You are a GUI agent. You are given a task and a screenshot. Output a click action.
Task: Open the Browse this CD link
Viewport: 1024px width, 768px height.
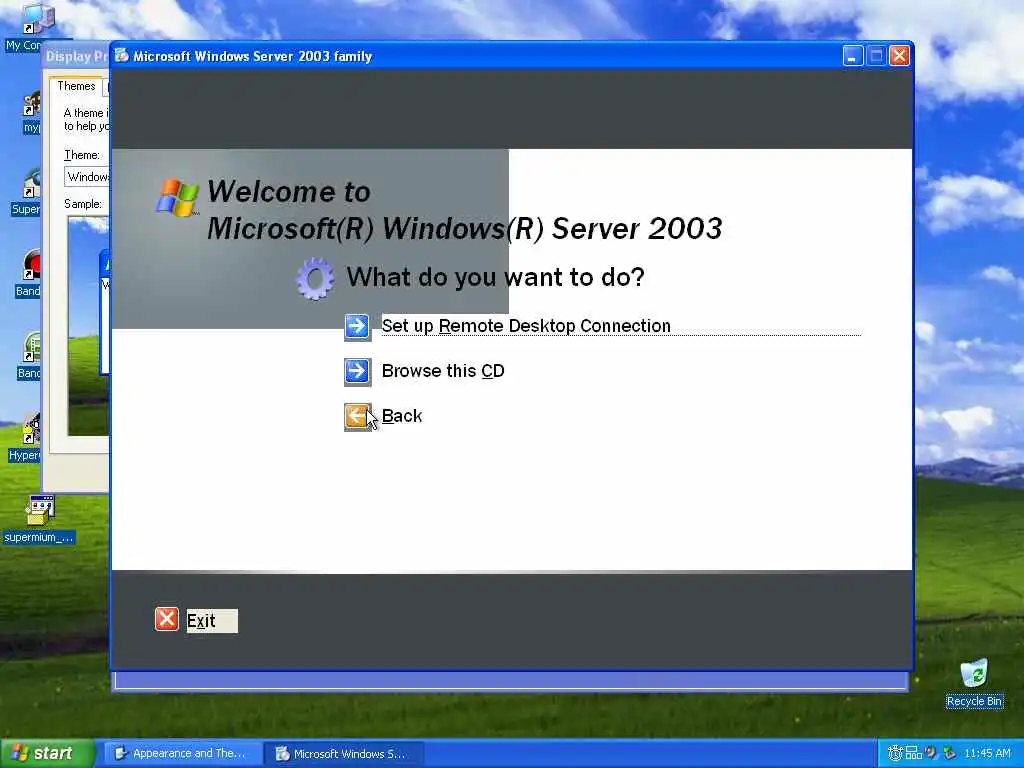(443, 371)
